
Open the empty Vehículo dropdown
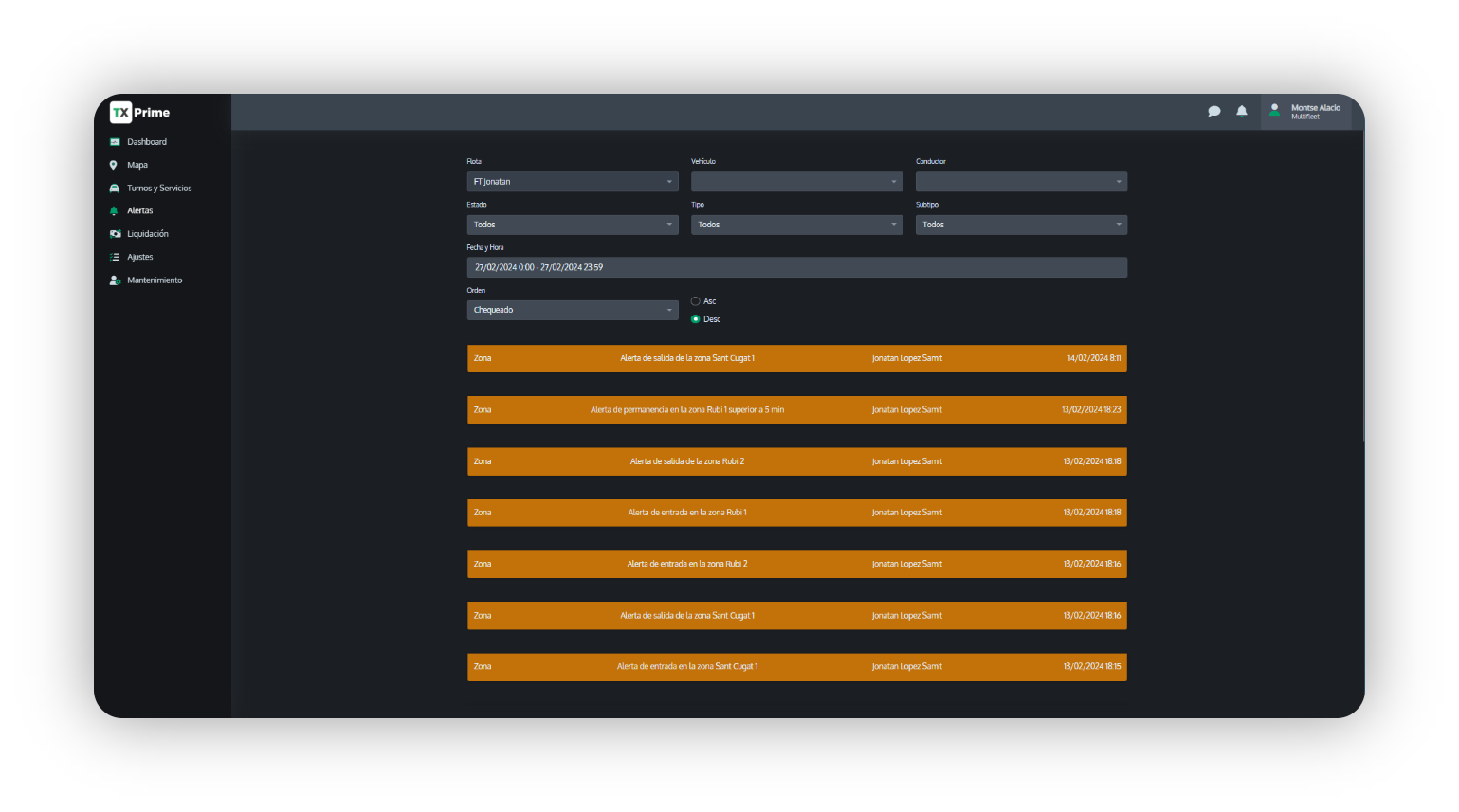[x=797, y=182]
